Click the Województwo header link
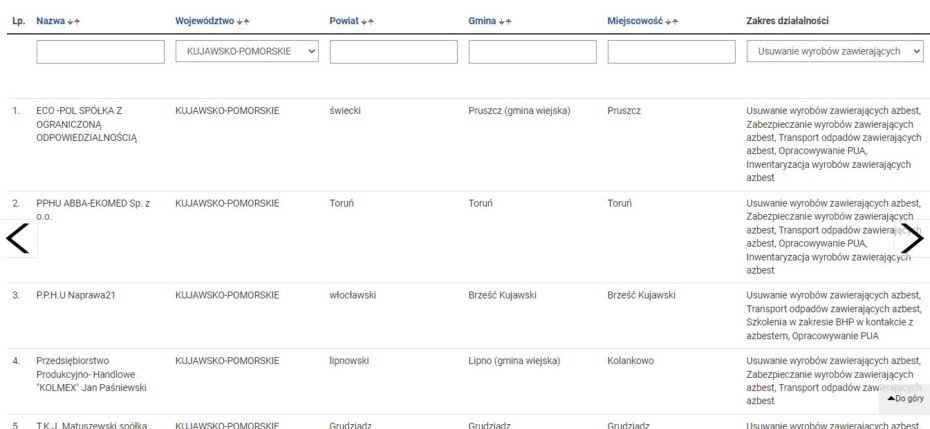930x429 pixels. click(x=205, y=21)
